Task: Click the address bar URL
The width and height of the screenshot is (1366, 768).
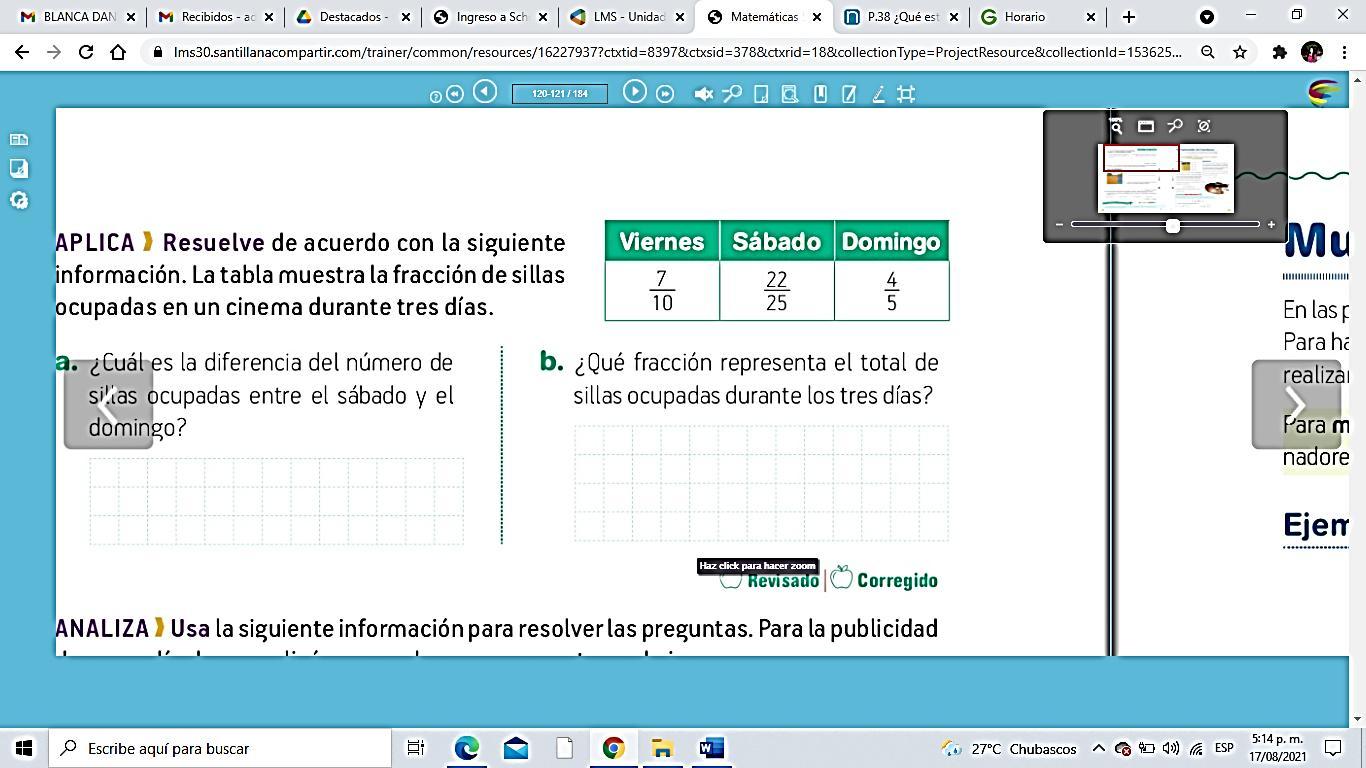Action: pos(677,52)
